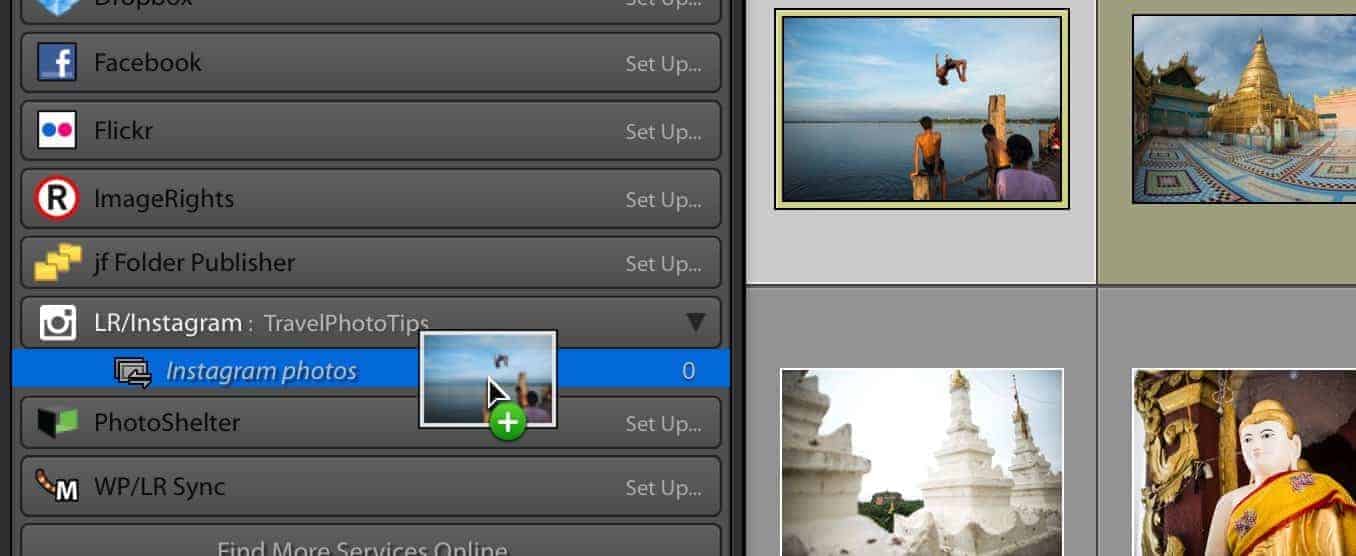
Task: Select the lake diving jump photo thumbnail
Action: pyautogui.click(x=922, y=109)
